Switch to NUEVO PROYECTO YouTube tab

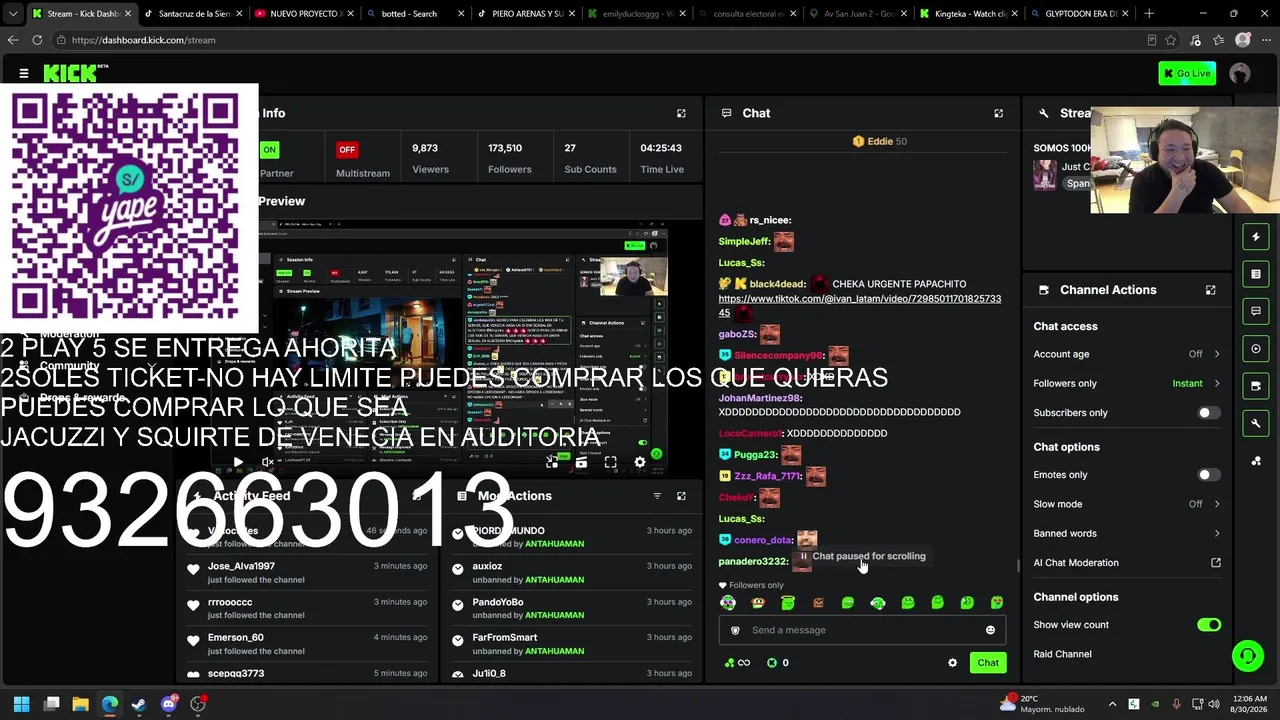click(x=305, y=14)
